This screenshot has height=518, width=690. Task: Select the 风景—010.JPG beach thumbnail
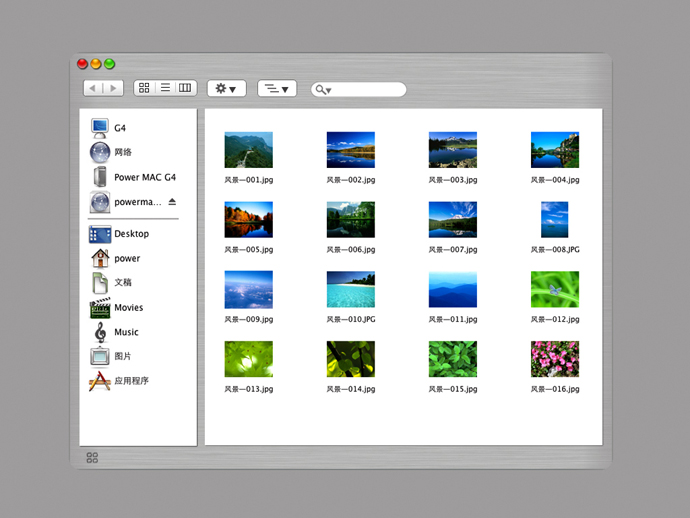(351, 289)
